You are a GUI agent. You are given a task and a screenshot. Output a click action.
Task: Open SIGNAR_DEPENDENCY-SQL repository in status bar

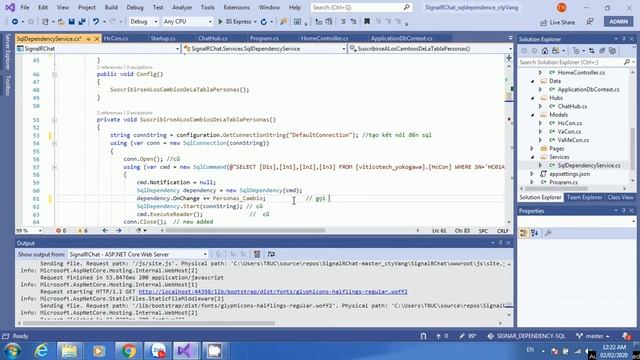tap(526, 336)
